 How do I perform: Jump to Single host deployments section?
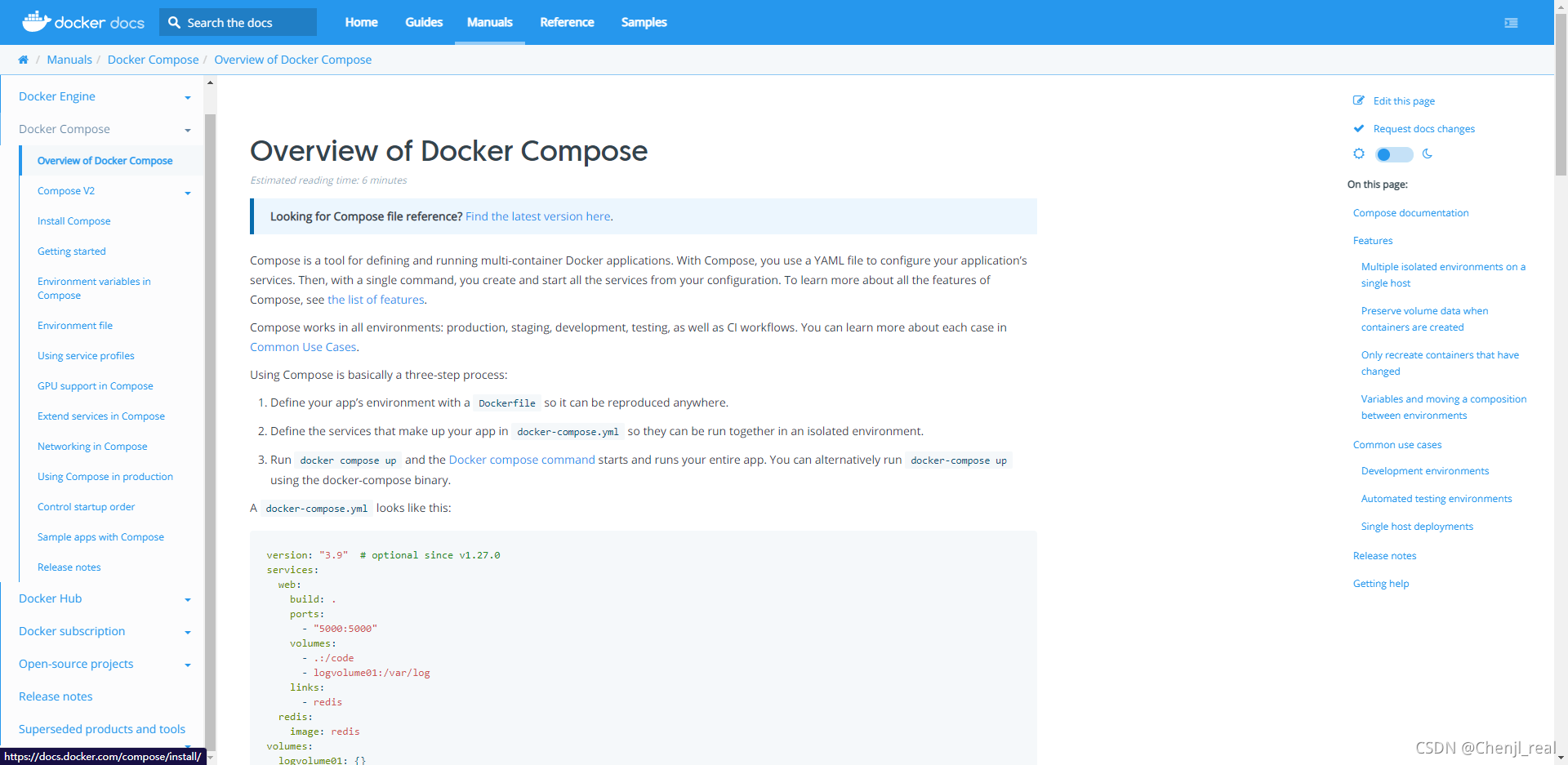point(1417,527)
